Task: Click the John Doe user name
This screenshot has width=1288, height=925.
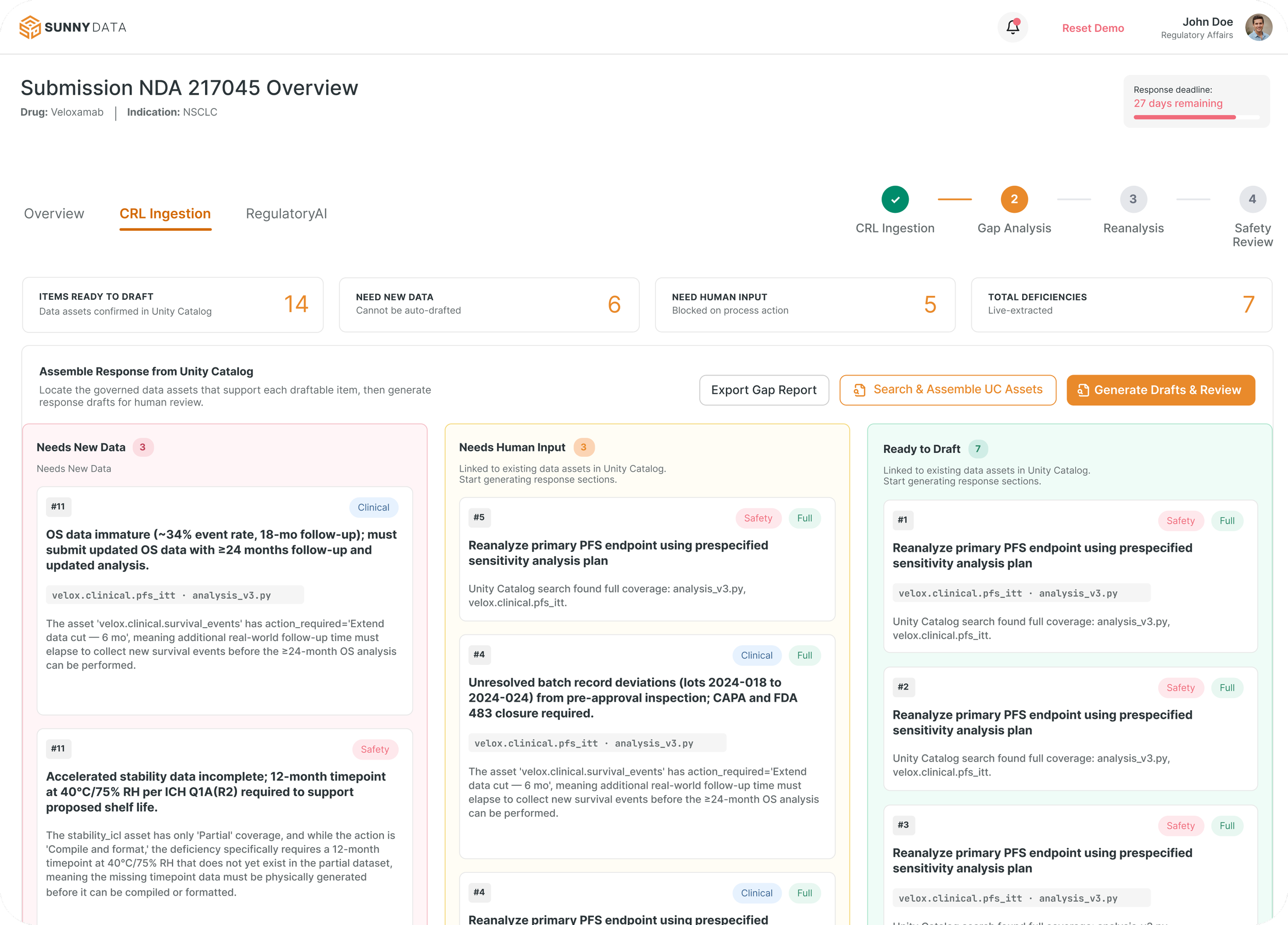Action: [x=1207, y=22]
